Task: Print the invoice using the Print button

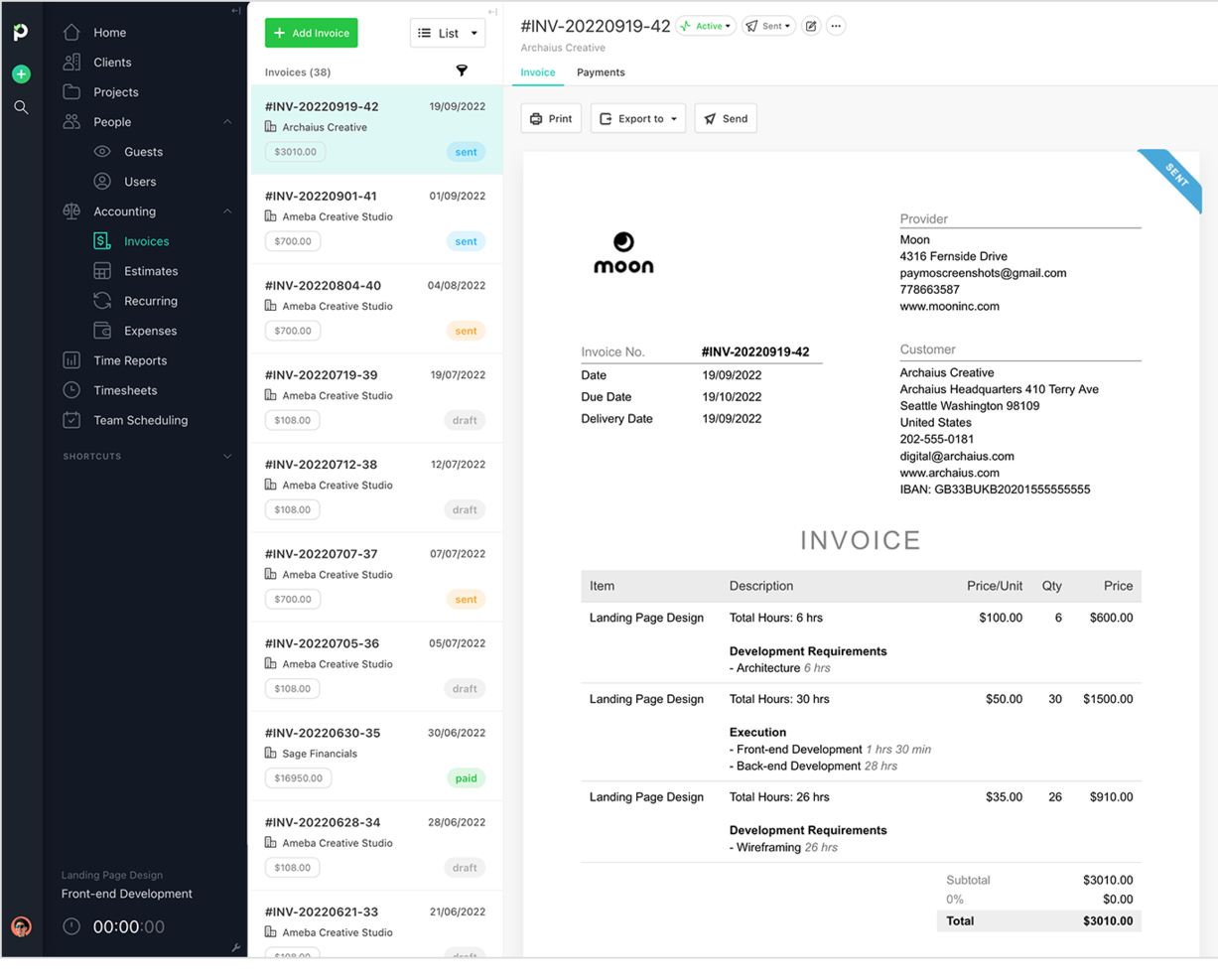Action: (551, 118)
